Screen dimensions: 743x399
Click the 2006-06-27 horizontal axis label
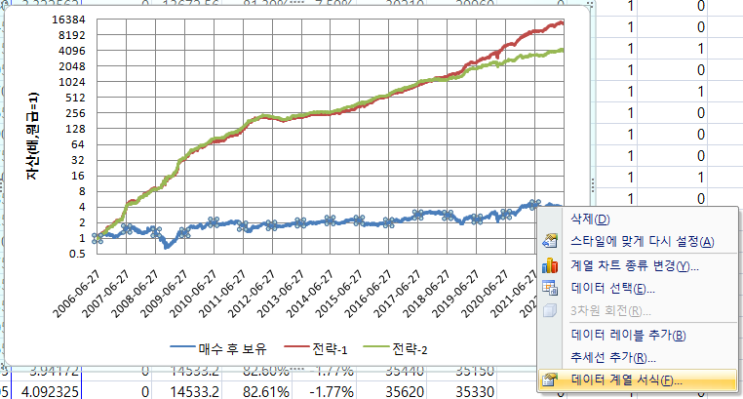[76, 295]
